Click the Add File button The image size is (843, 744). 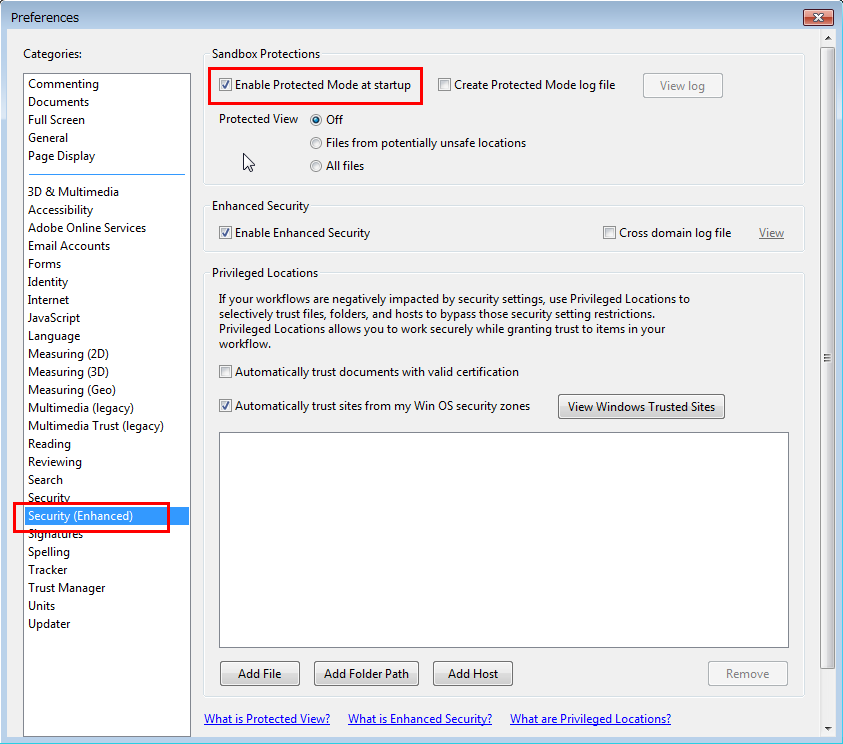pos(259,673)
